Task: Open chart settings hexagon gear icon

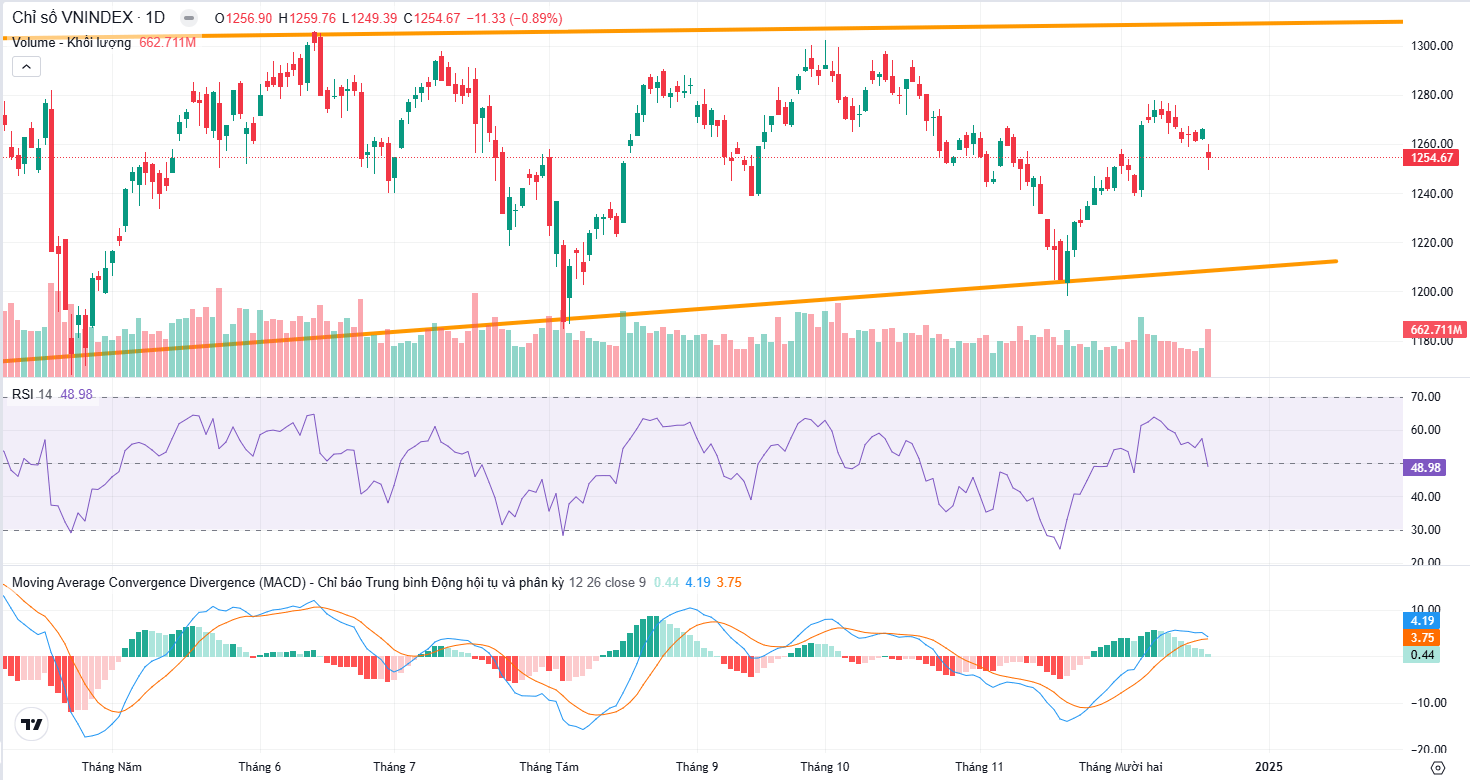Action: tap(1437, 767)
